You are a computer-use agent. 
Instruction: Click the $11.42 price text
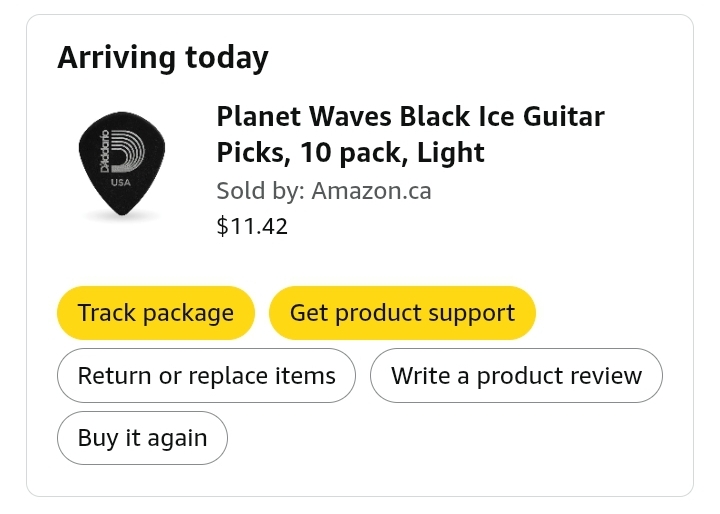coord(252,226)
